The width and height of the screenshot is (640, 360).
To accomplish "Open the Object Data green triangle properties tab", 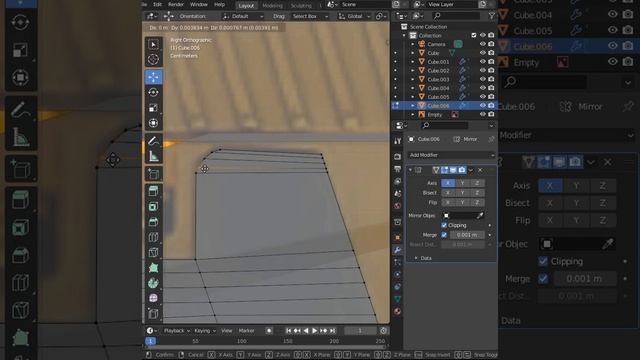I will click(x=398, y=299).
